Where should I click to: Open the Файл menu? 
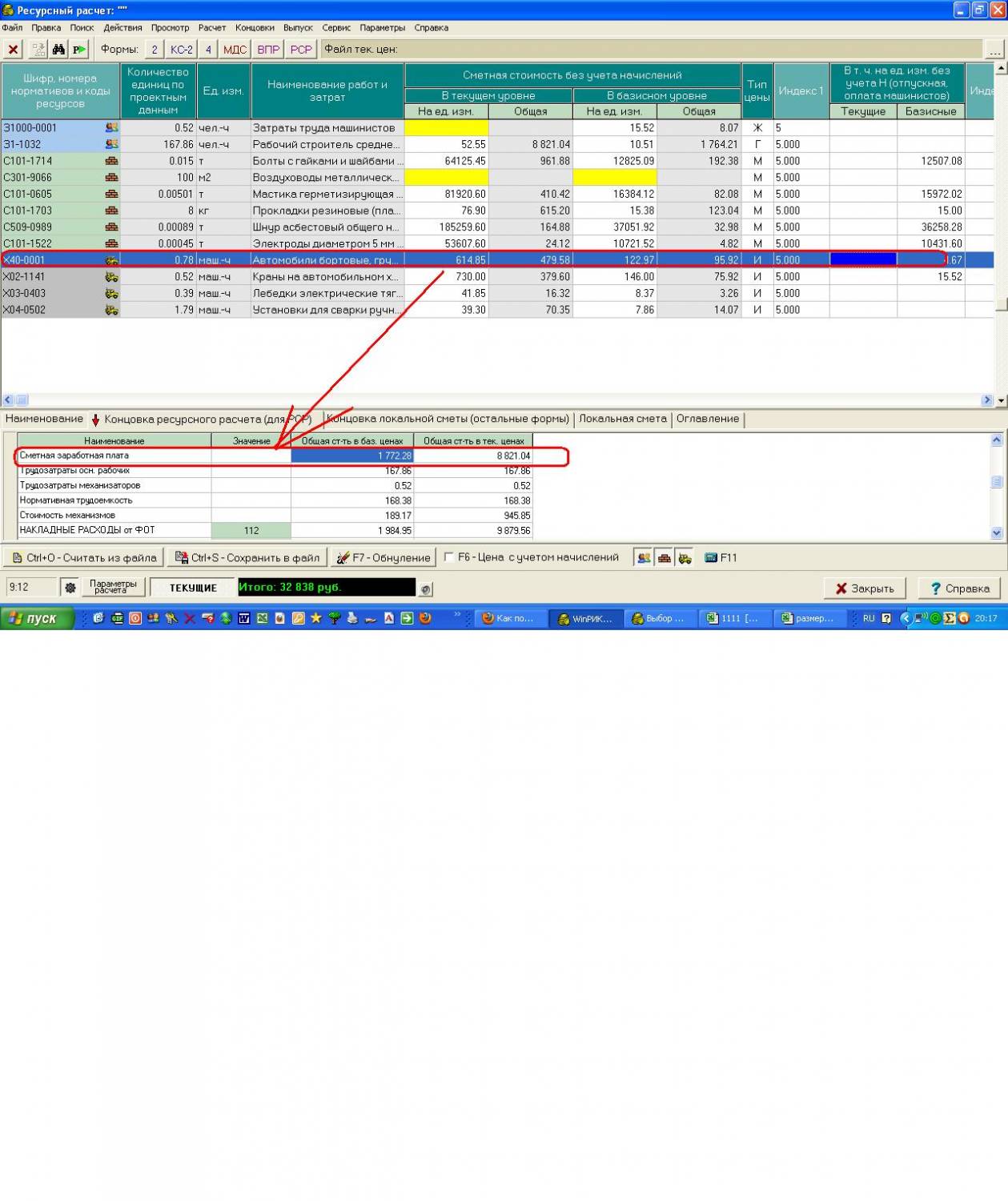[x=12, y=28]
